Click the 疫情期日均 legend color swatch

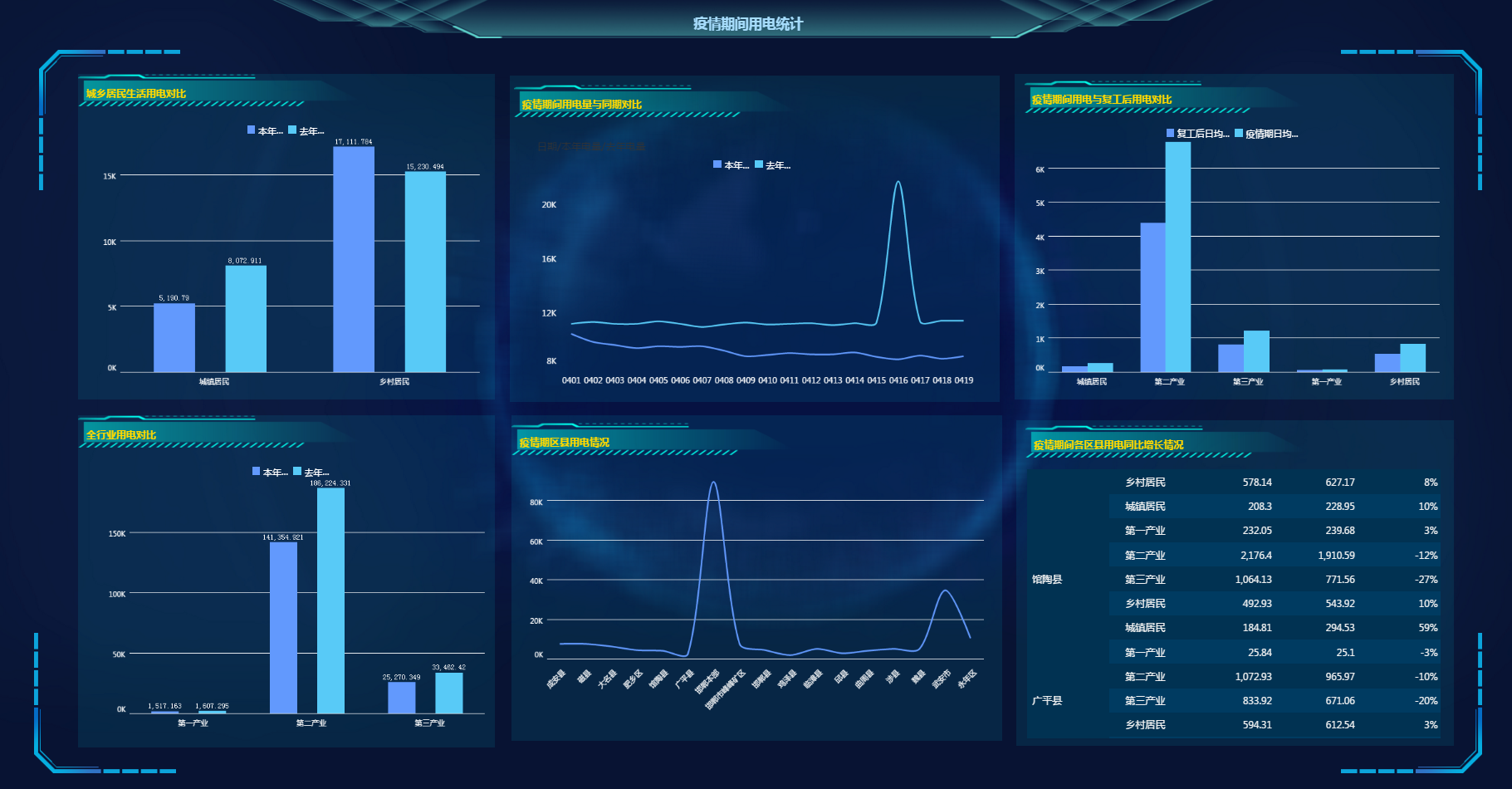1239,134
